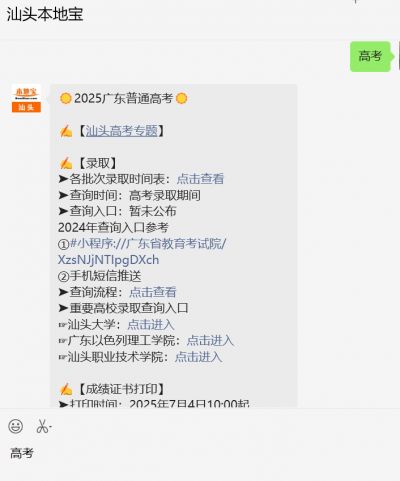
Task: Click the sun emoji after 2025广东普通高考
Action: [x=181, y=98]
